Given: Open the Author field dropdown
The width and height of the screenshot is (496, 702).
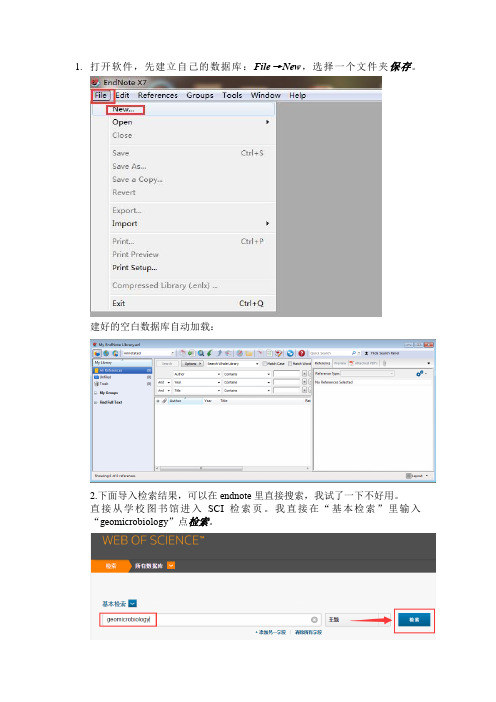Looking at the screenshot, I should (197, 374).
